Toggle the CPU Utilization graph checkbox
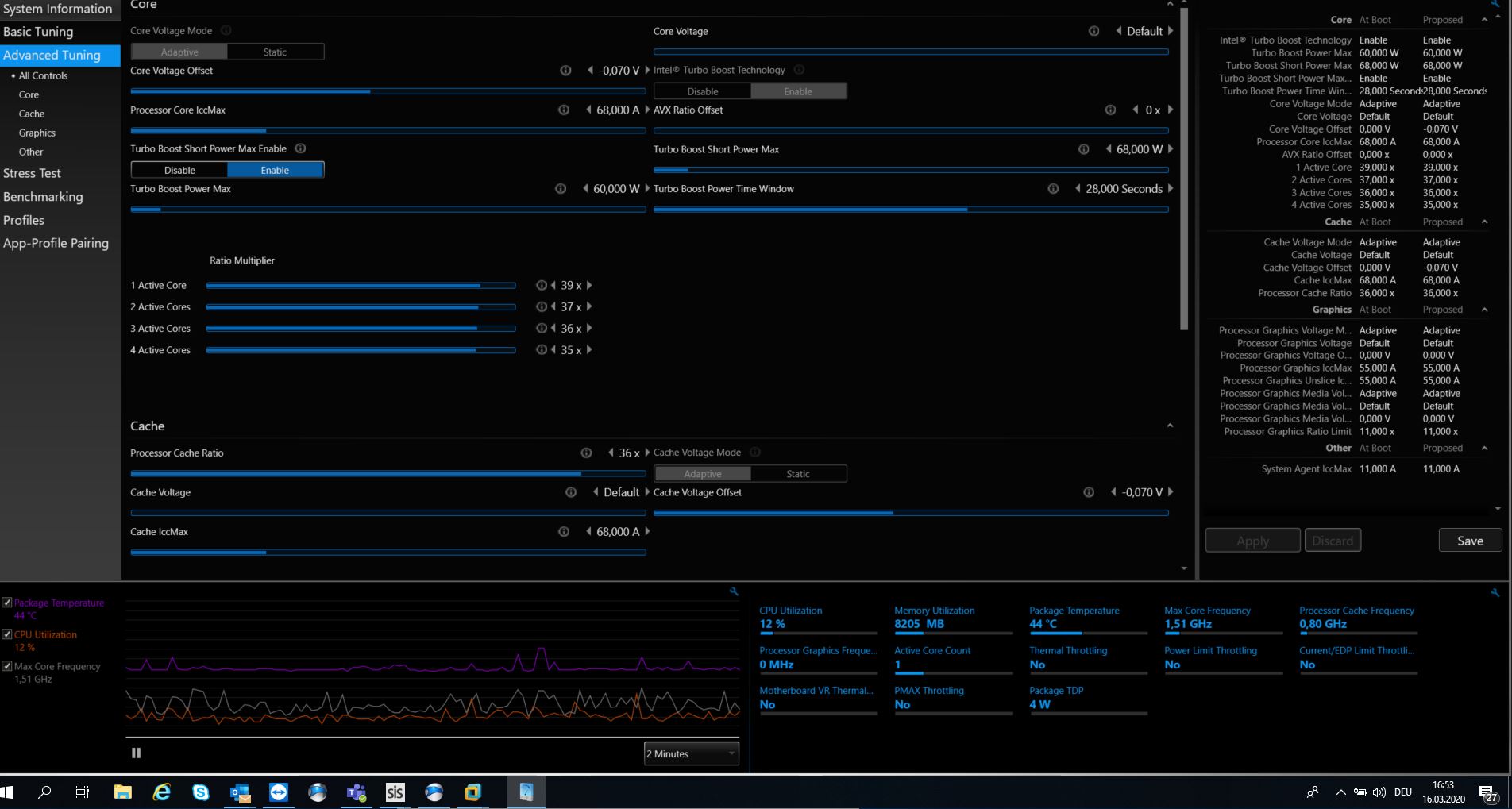 coord(7,634)
